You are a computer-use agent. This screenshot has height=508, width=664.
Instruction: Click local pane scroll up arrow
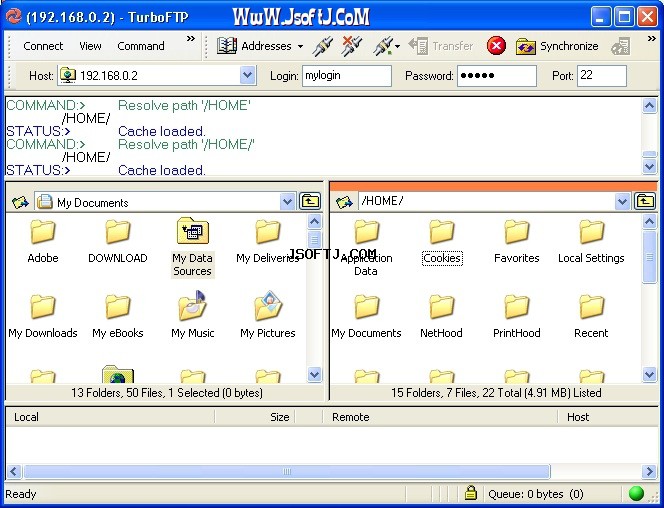314,221
